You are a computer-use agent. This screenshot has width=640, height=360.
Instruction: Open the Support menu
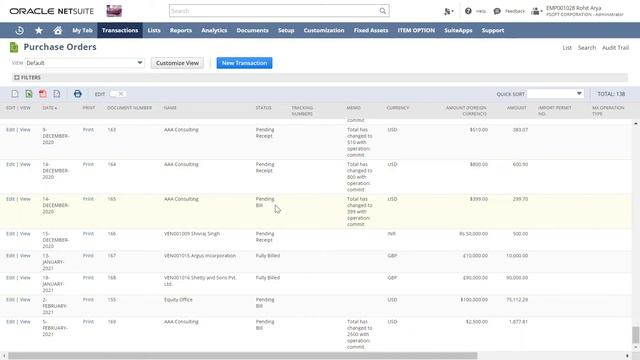(493, 30)
